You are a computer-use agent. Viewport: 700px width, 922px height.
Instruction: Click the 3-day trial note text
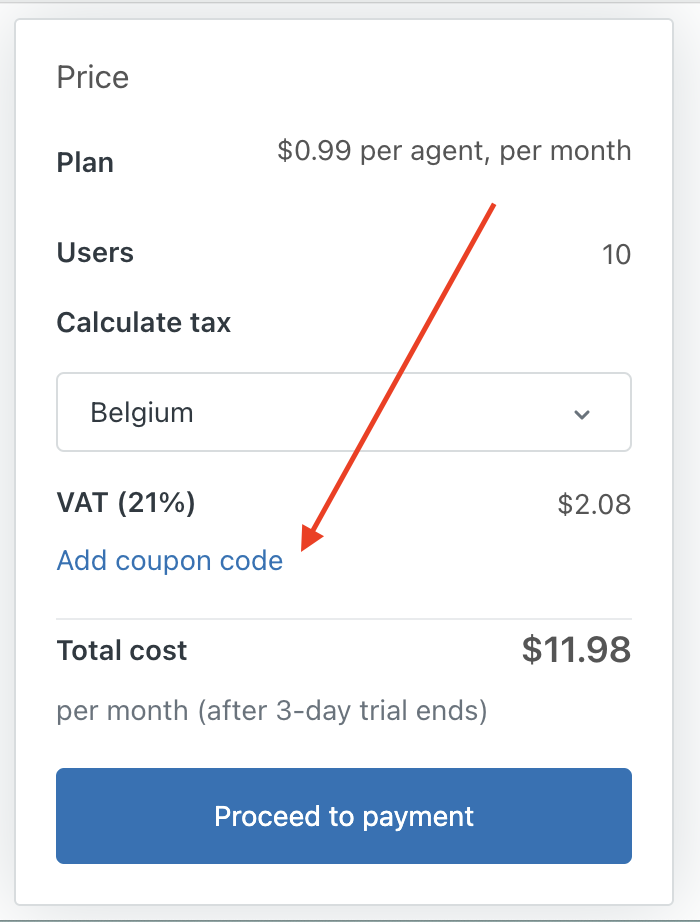tap(270, 711)
